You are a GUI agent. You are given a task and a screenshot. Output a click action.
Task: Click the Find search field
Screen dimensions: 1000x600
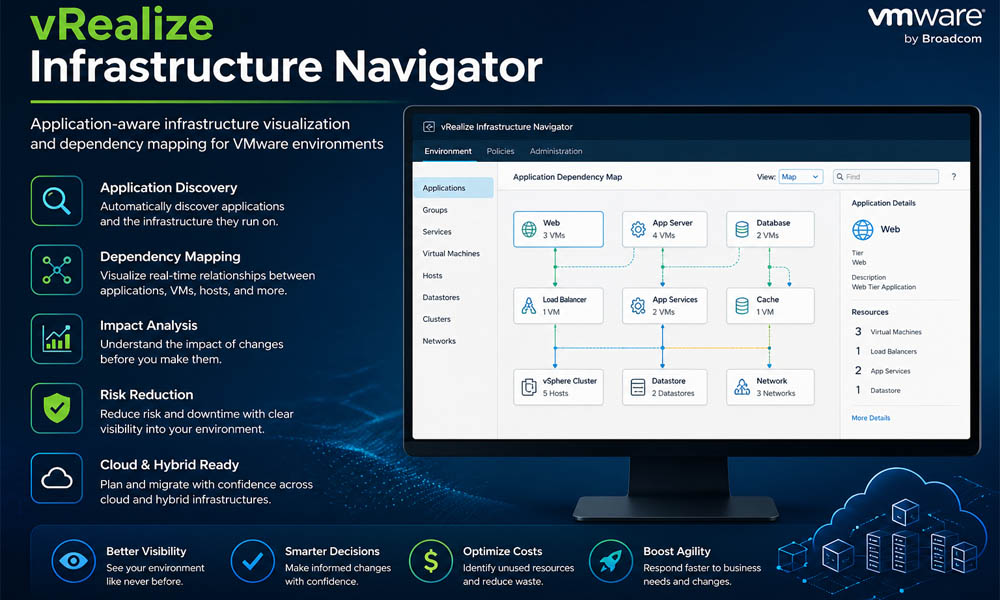885,176
